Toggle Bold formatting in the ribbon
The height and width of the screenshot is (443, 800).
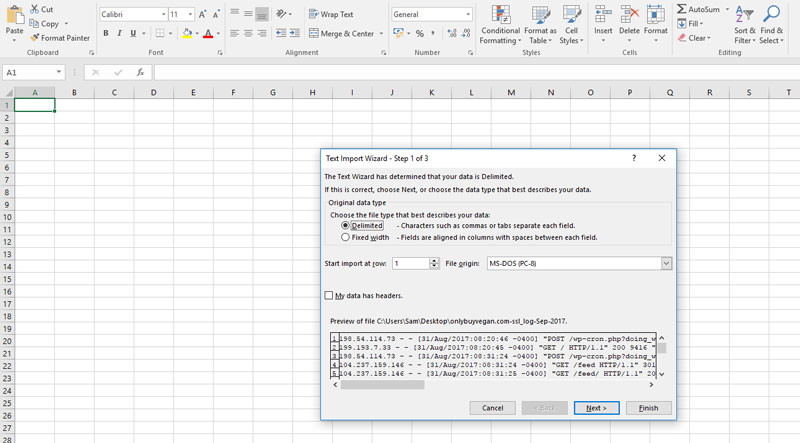pos(105,33)
